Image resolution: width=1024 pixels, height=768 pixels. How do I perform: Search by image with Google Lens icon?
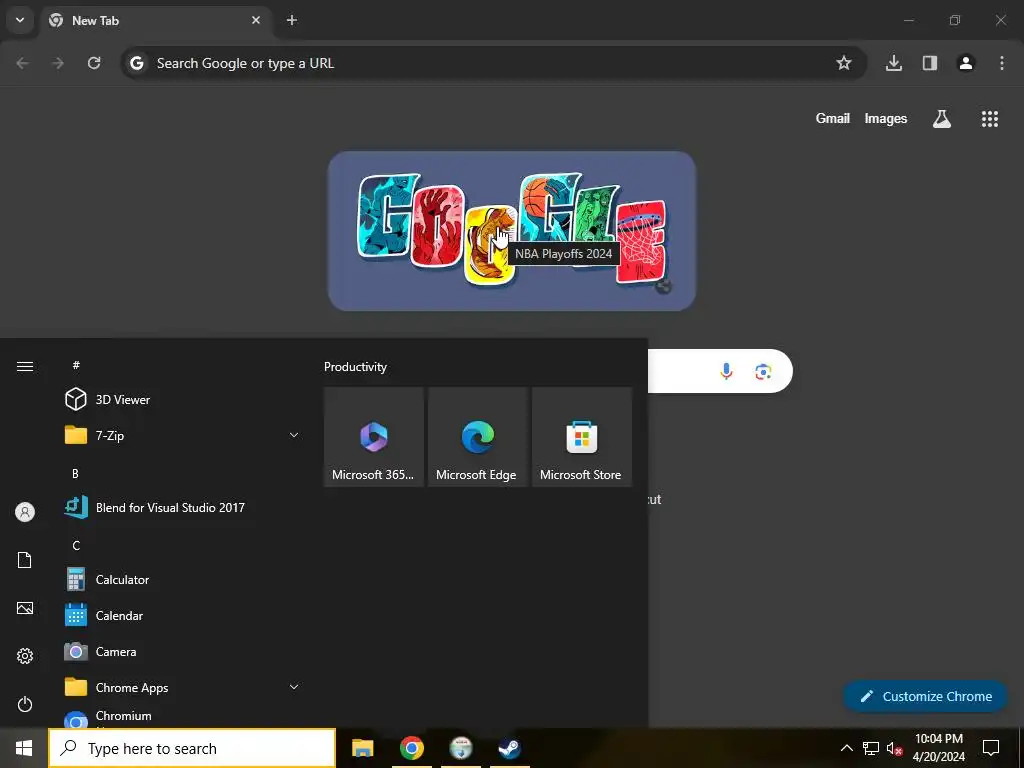pyautogui.click(x=763, y=371)
